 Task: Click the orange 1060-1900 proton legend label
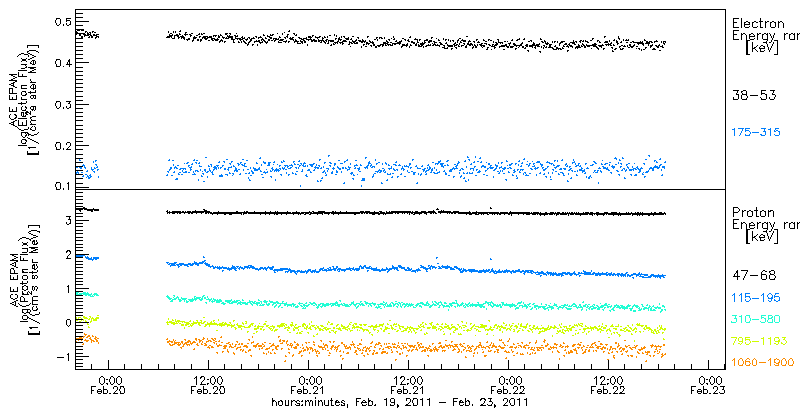point(763,363)
